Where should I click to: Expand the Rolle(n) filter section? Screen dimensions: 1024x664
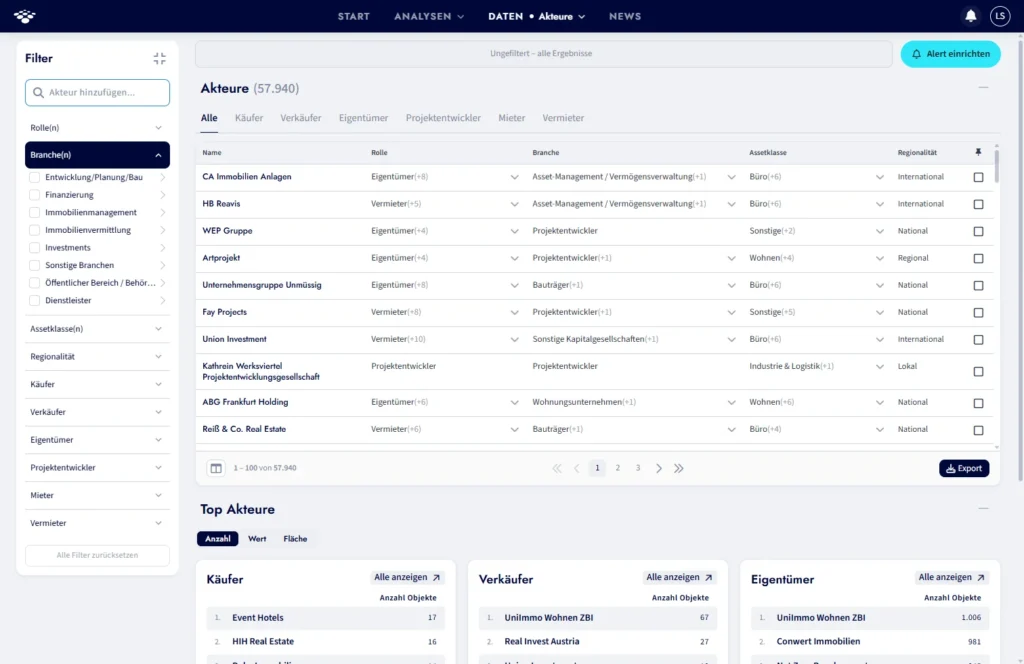pos(97,127)
